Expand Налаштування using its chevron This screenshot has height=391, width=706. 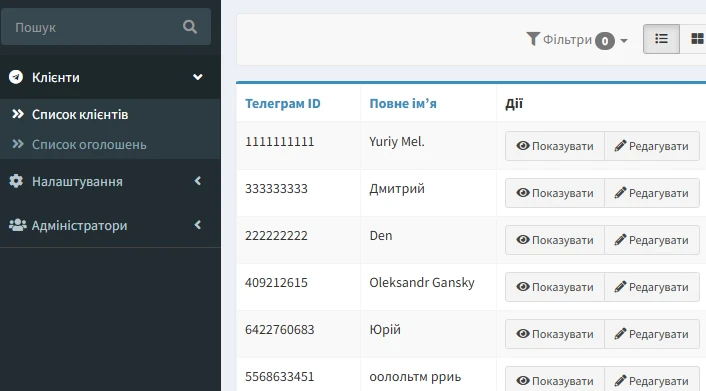tap(198, 181)
